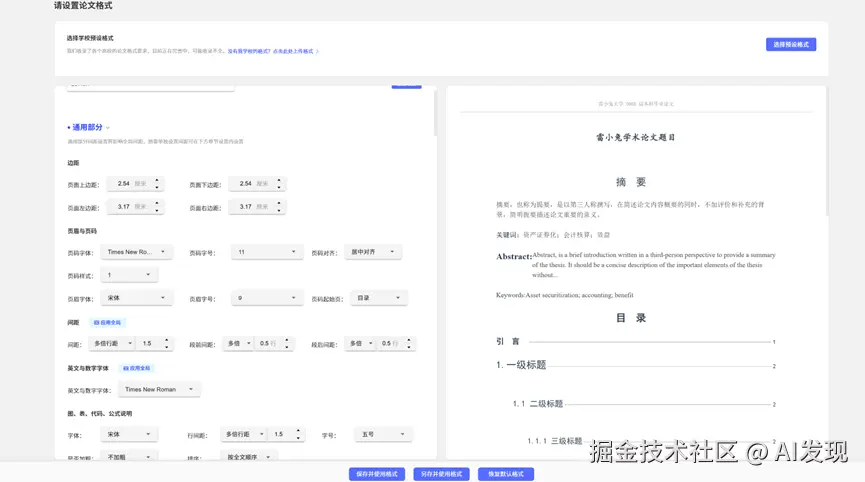Click the 关键词 line in preview
This screenshot has height=482, width=865.
pyautogui.click(x=553, y=235)
